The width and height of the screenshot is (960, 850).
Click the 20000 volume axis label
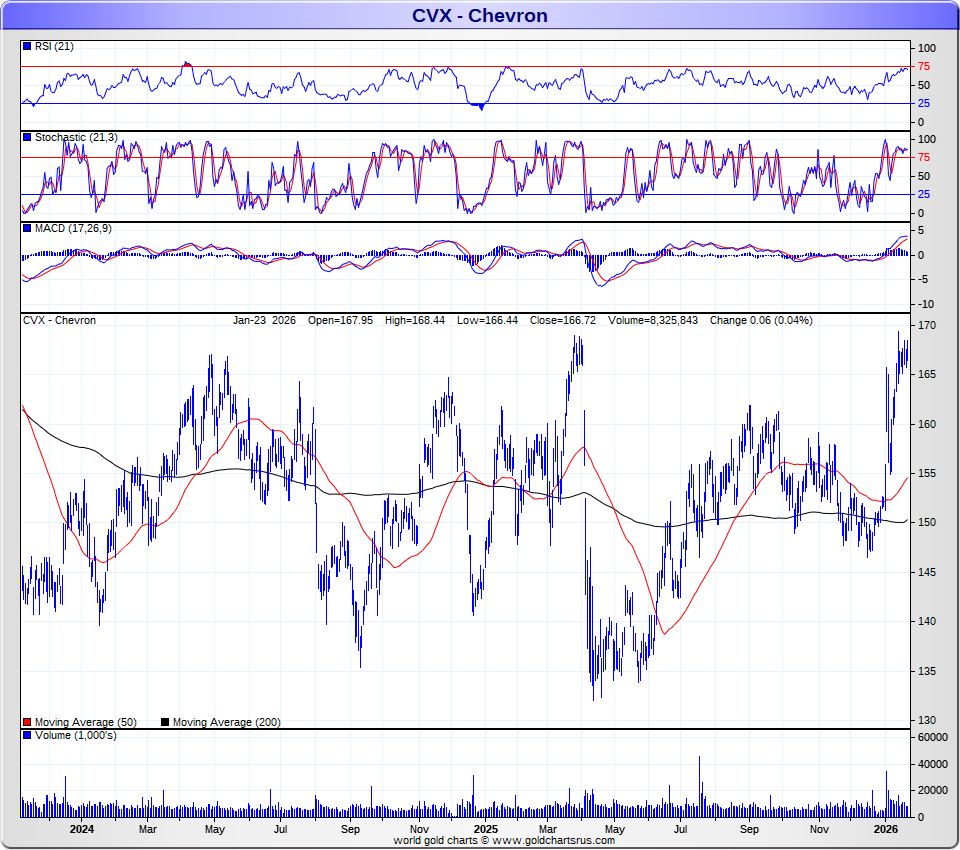(x=932, y=790)
